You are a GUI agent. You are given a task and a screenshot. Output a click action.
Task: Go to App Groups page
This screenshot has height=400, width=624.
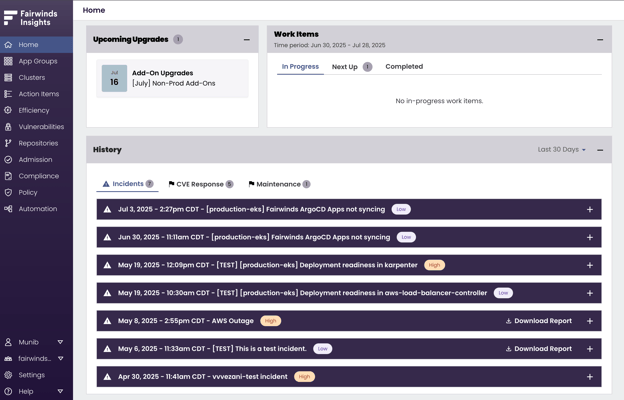[36, 61]
